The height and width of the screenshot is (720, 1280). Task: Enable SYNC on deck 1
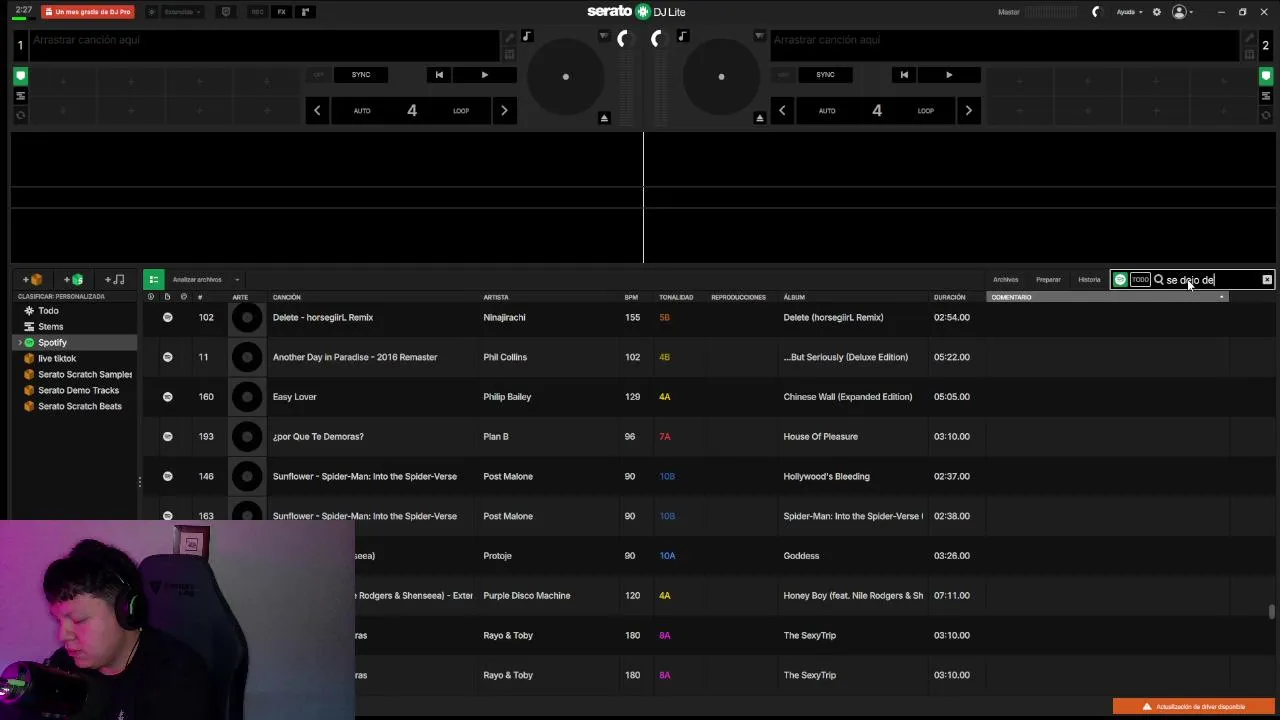coord(361,74)
